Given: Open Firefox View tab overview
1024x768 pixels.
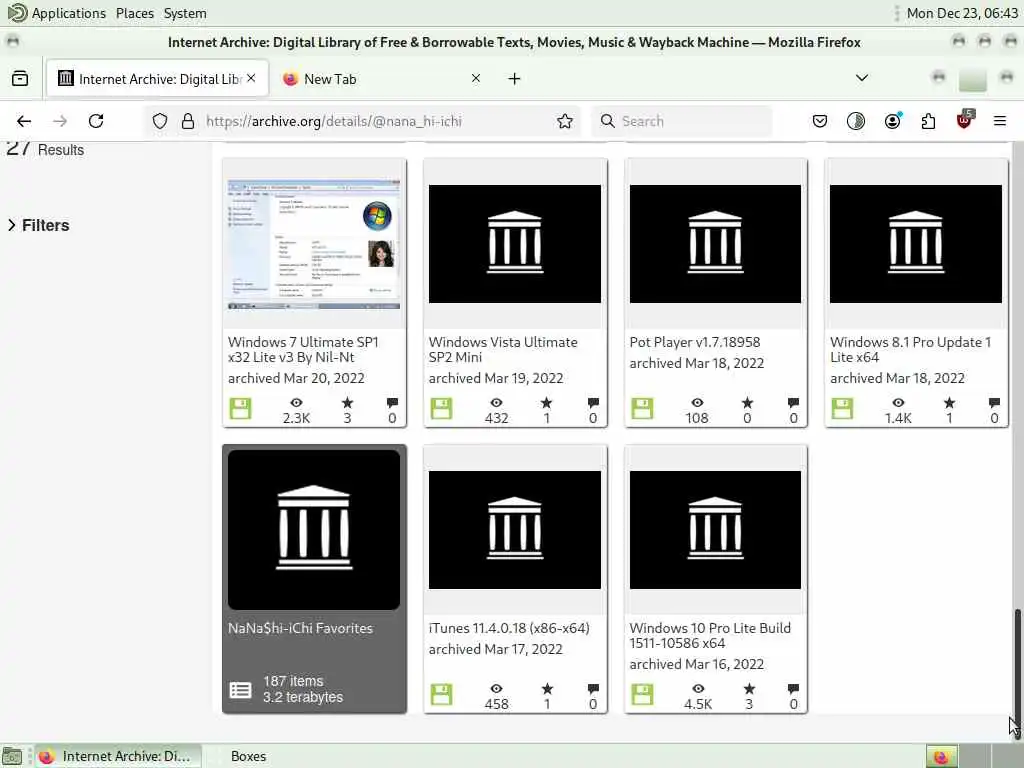Looking at the screenshot, I should (x=20, y=79).
